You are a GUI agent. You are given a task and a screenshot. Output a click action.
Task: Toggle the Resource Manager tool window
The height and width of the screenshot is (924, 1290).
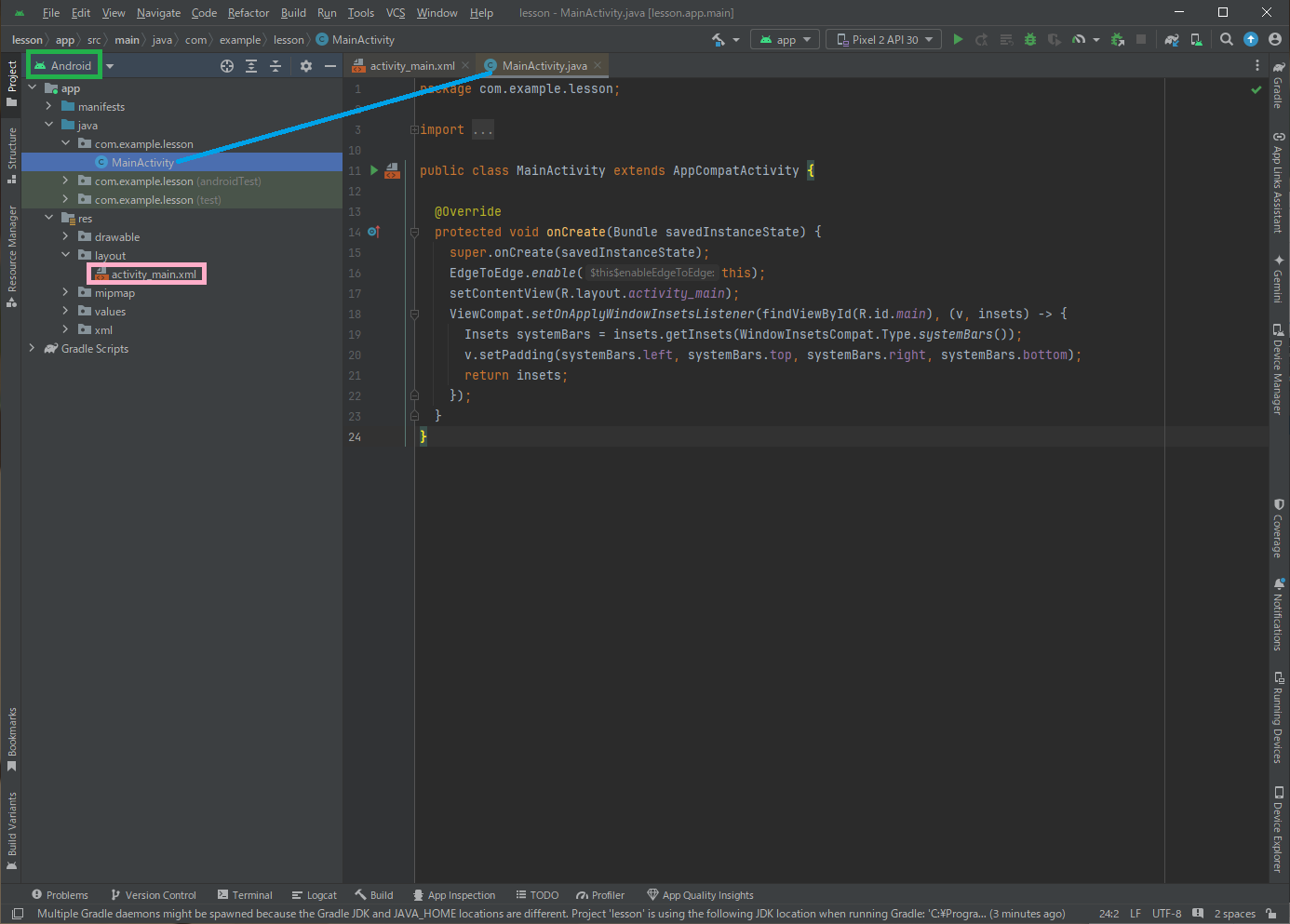click(12, 256)
